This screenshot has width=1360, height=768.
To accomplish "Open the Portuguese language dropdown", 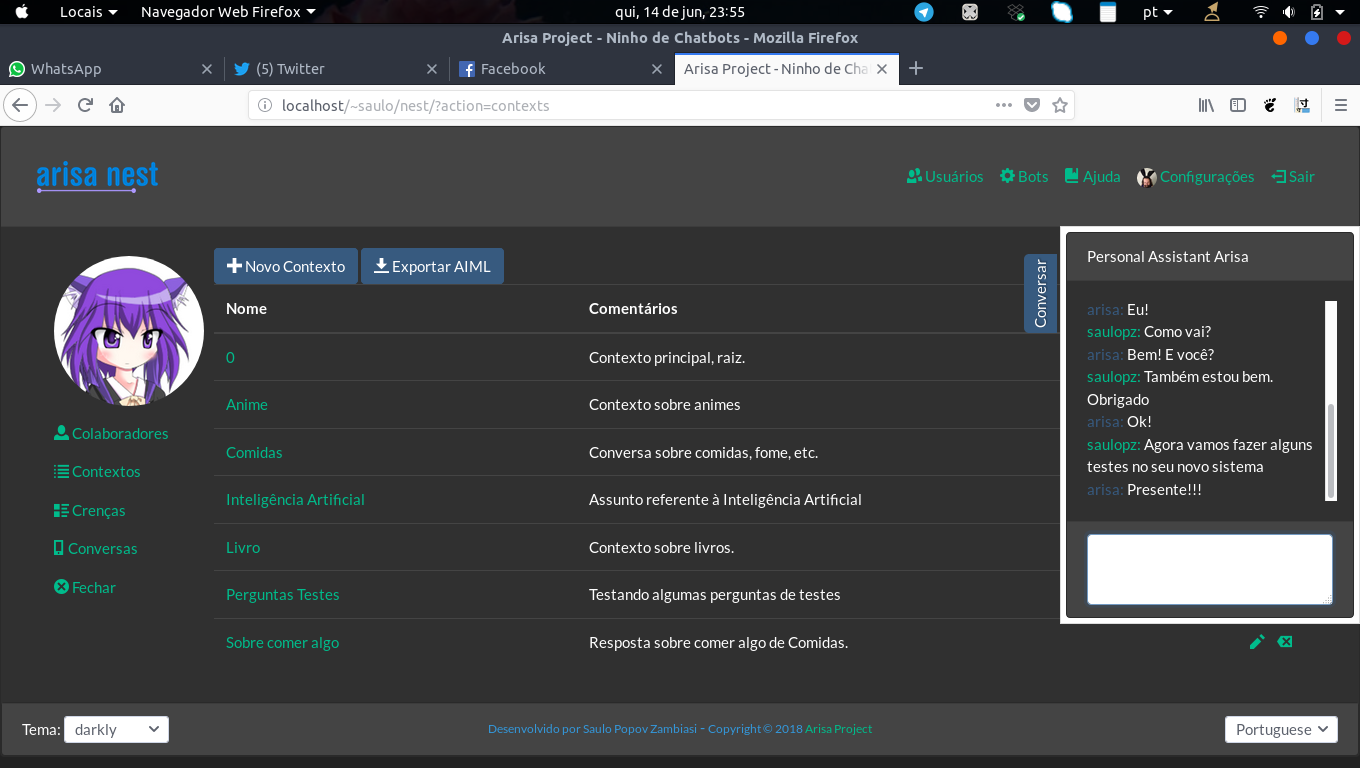I will pos(1281,730).
